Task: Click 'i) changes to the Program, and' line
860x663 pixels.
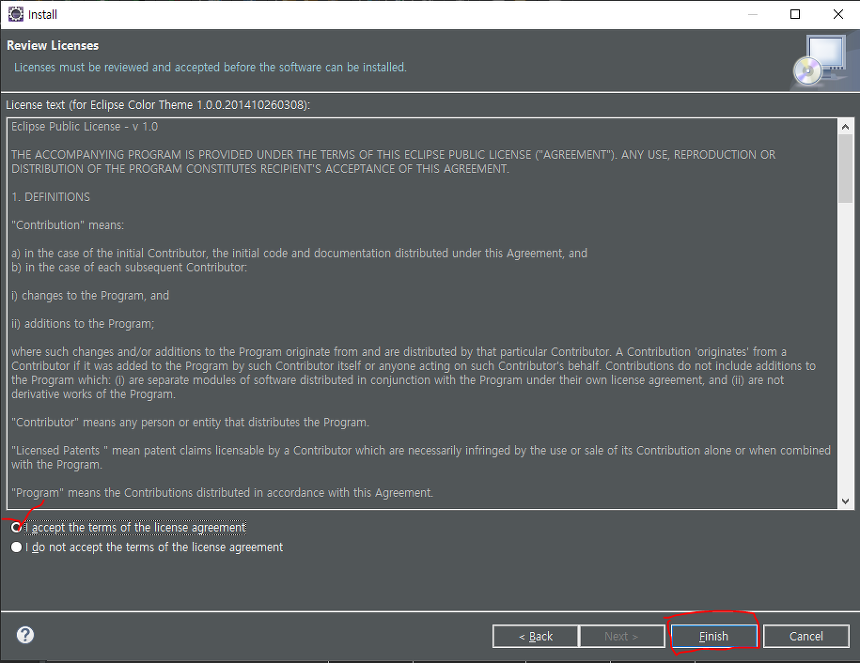Action: (90, 296)
